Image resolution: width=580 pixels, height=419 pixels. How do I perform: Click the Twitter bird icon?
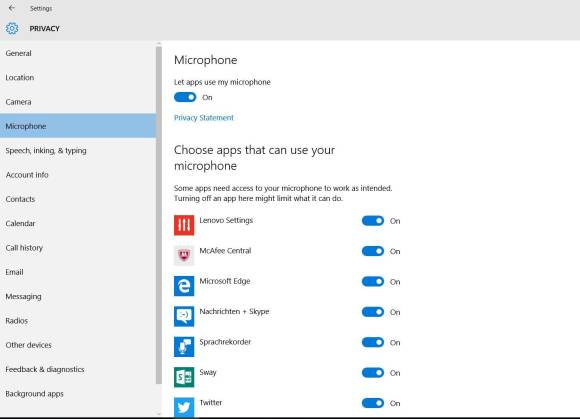coord(184,407)
